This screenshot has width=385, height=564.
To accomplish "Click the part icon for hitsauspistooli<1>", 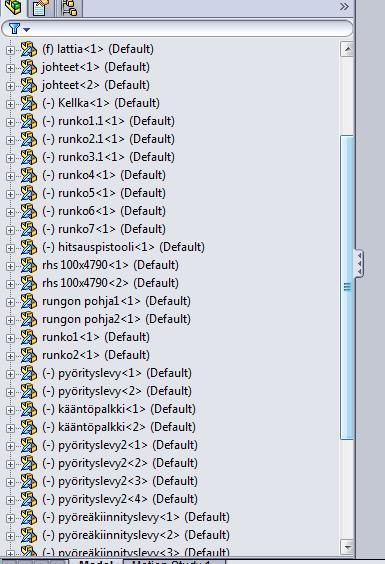I will (28, 247).
